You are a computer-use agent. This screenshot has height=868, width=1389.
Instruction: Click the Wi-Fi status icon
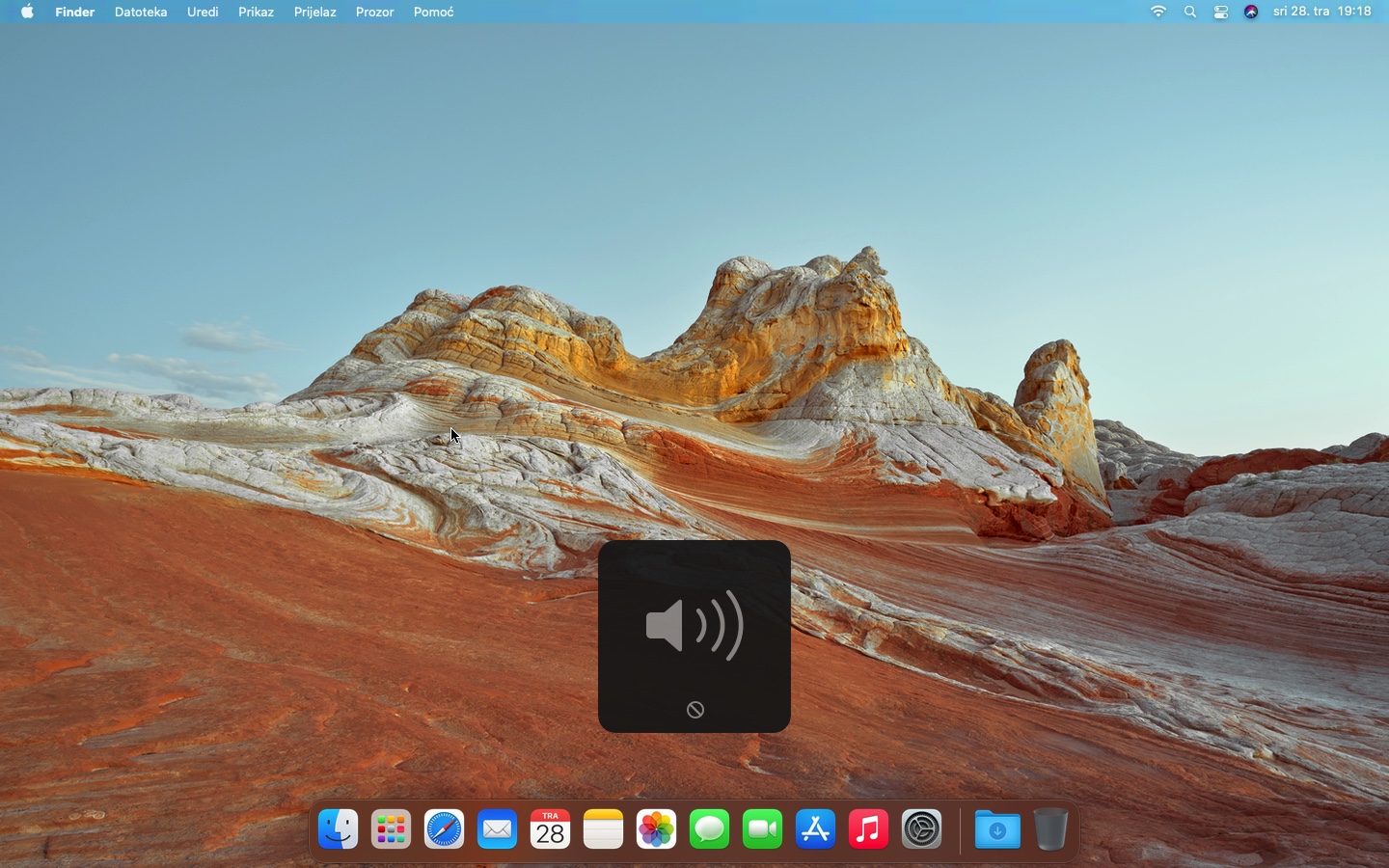[x=1158, y=12]
